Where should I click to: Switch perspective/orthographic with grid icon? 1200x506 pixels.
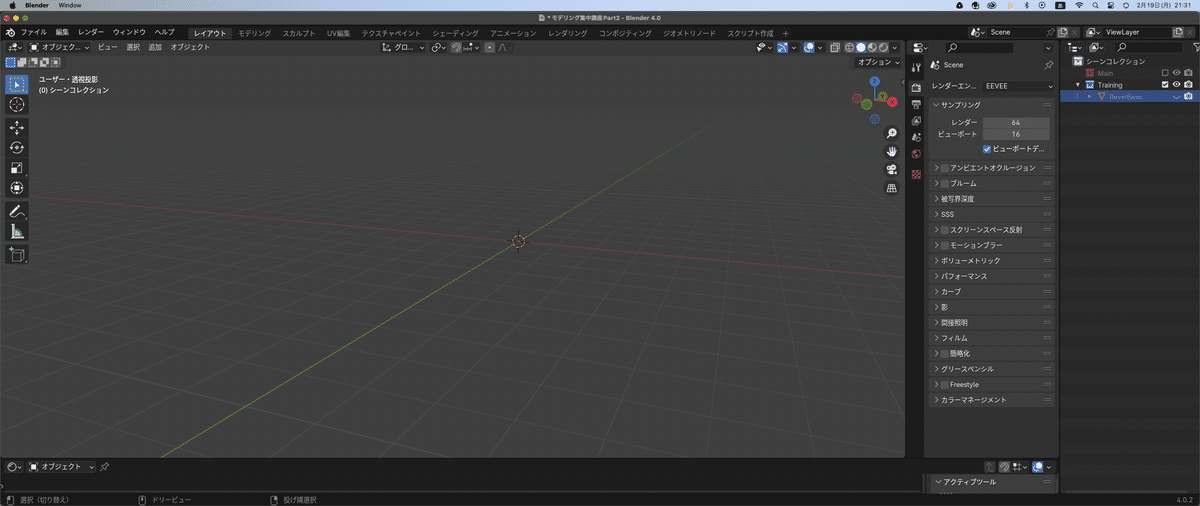point(891,188)
